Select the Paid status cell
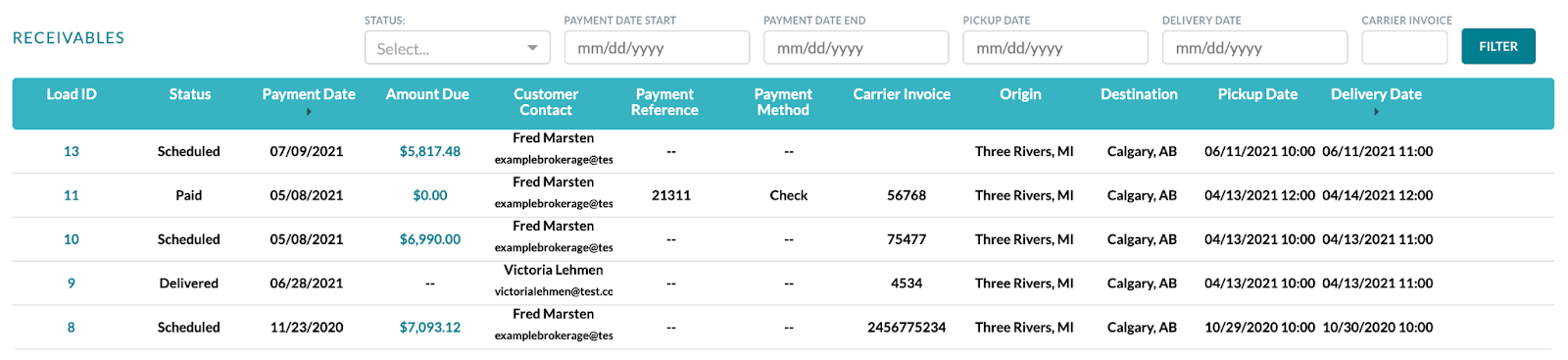This screenshot has height=360, width=1568. 189,195
